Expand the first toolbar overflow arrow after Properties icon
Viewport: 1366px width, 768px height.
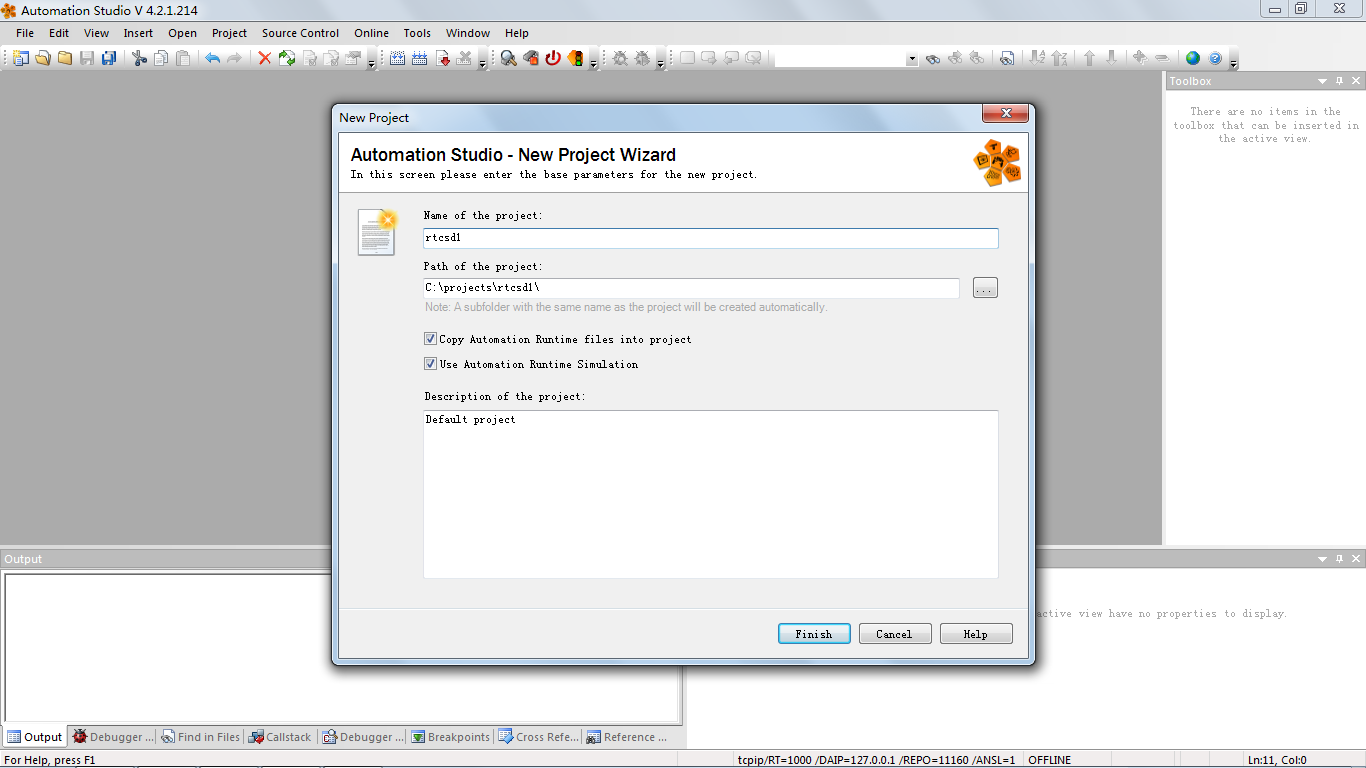[x=372, y=62]
